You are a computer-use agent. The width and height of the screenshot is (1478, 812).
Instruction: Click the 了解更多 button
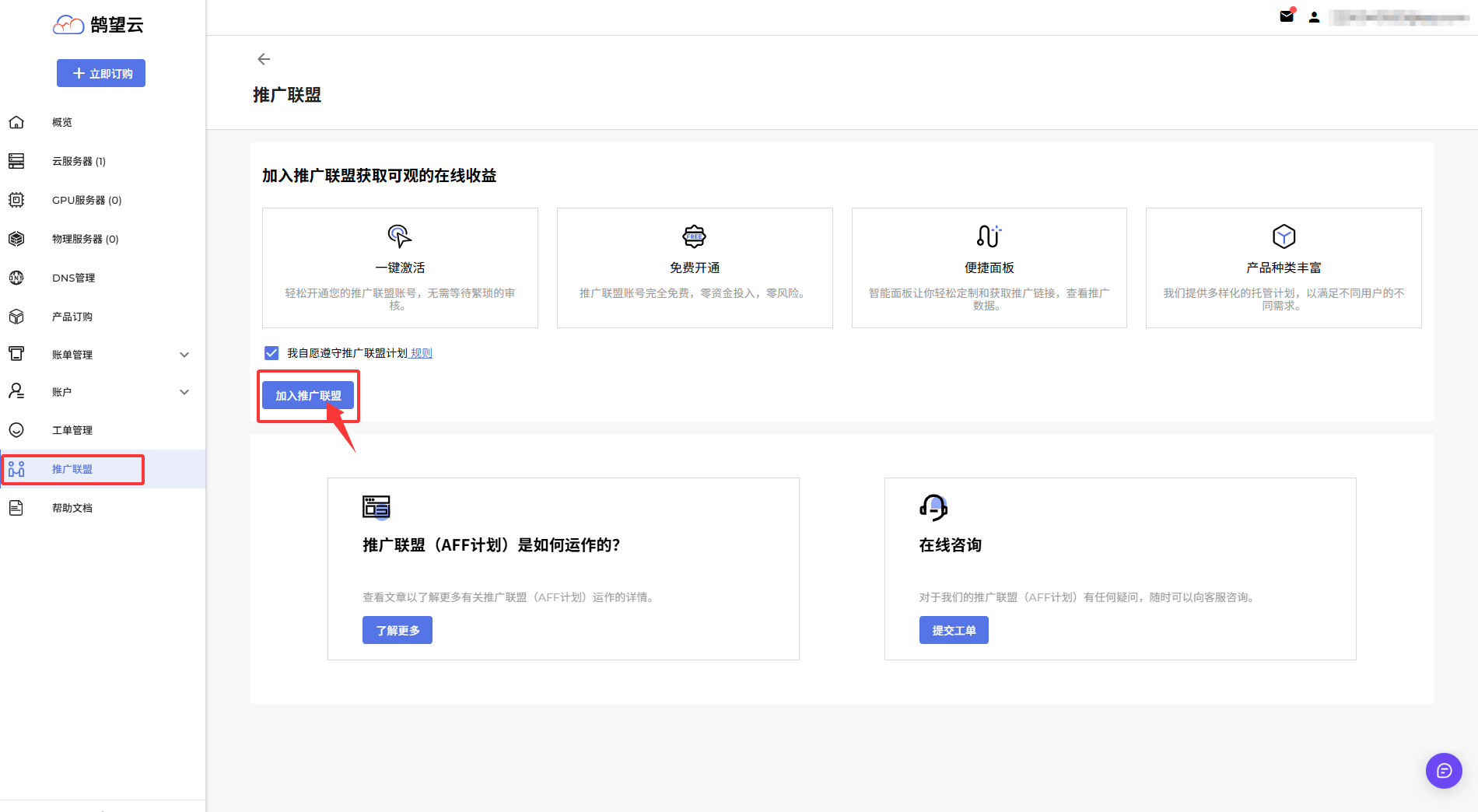click(398, 630)
